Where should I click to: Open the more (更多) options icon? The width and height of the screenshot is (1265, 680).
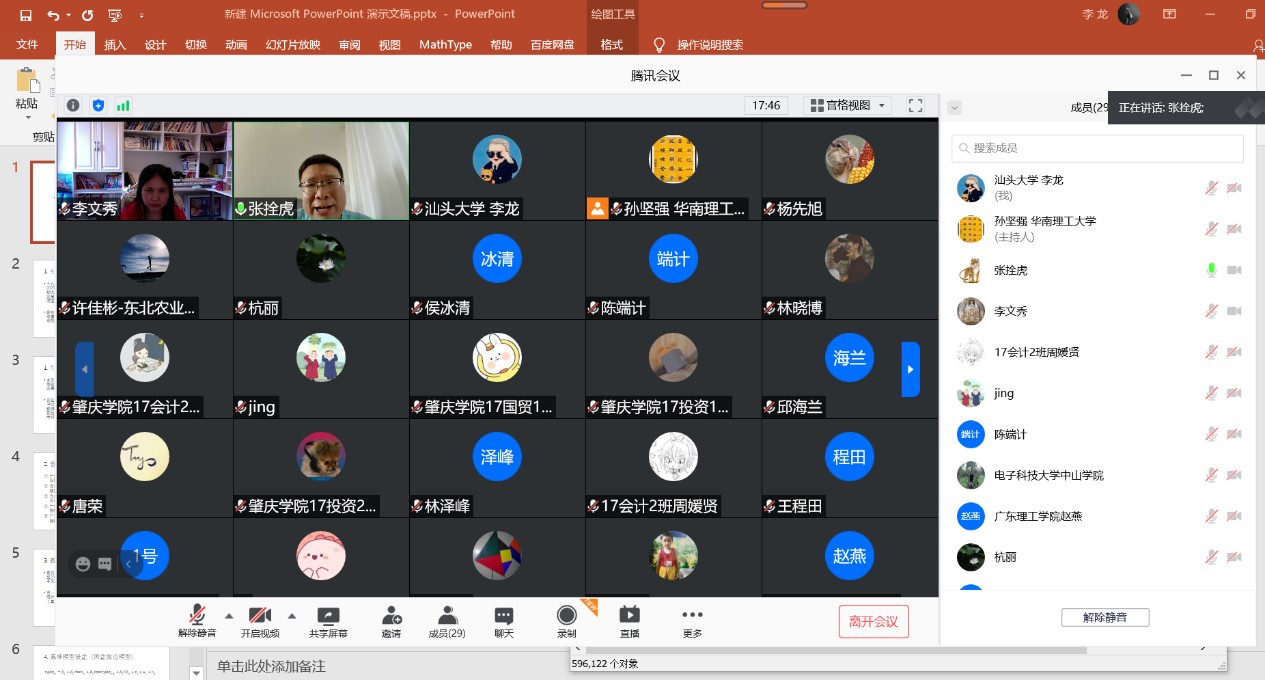coord(692,616)
